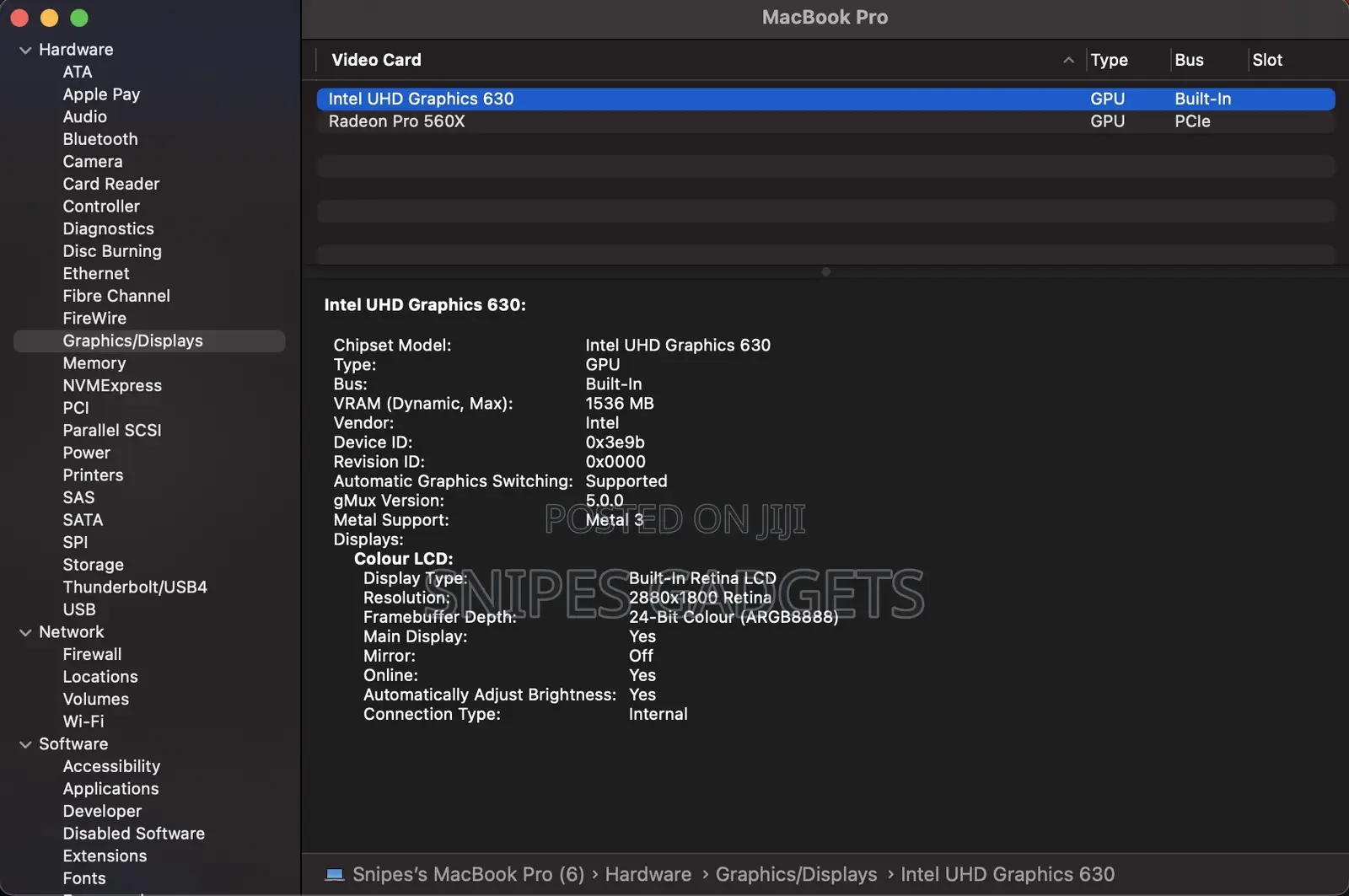This screenshot has height=896, width=1349.
Task: Select USB in the sidebar
Action: 79,609
